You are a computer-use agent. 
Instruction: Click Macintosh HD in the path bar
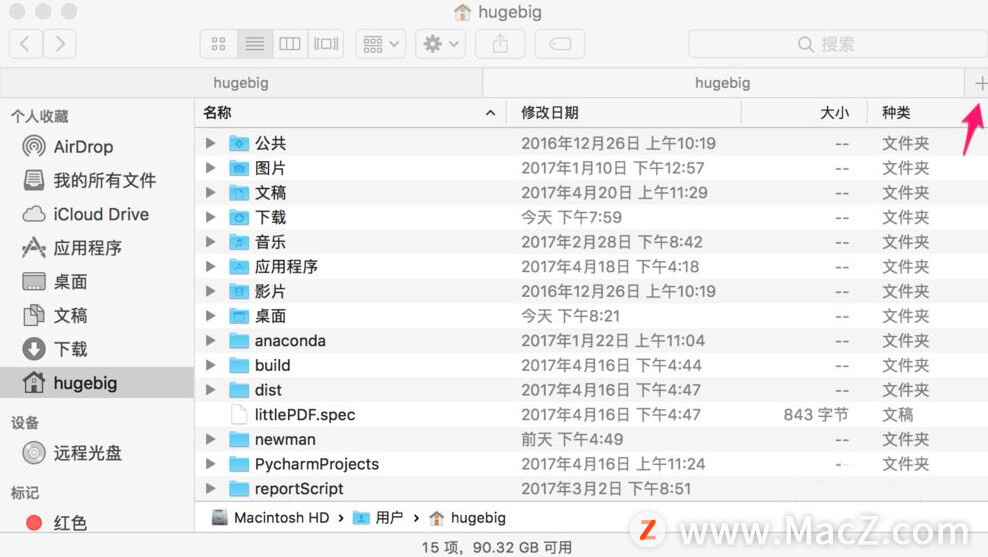pyautogui.click(x=270, y=518)
